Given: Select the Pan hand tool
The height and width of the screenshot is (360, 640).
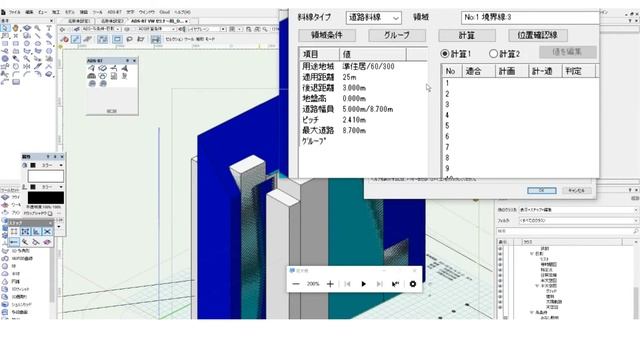Looking at the screenshot, I should coord(16,28).
